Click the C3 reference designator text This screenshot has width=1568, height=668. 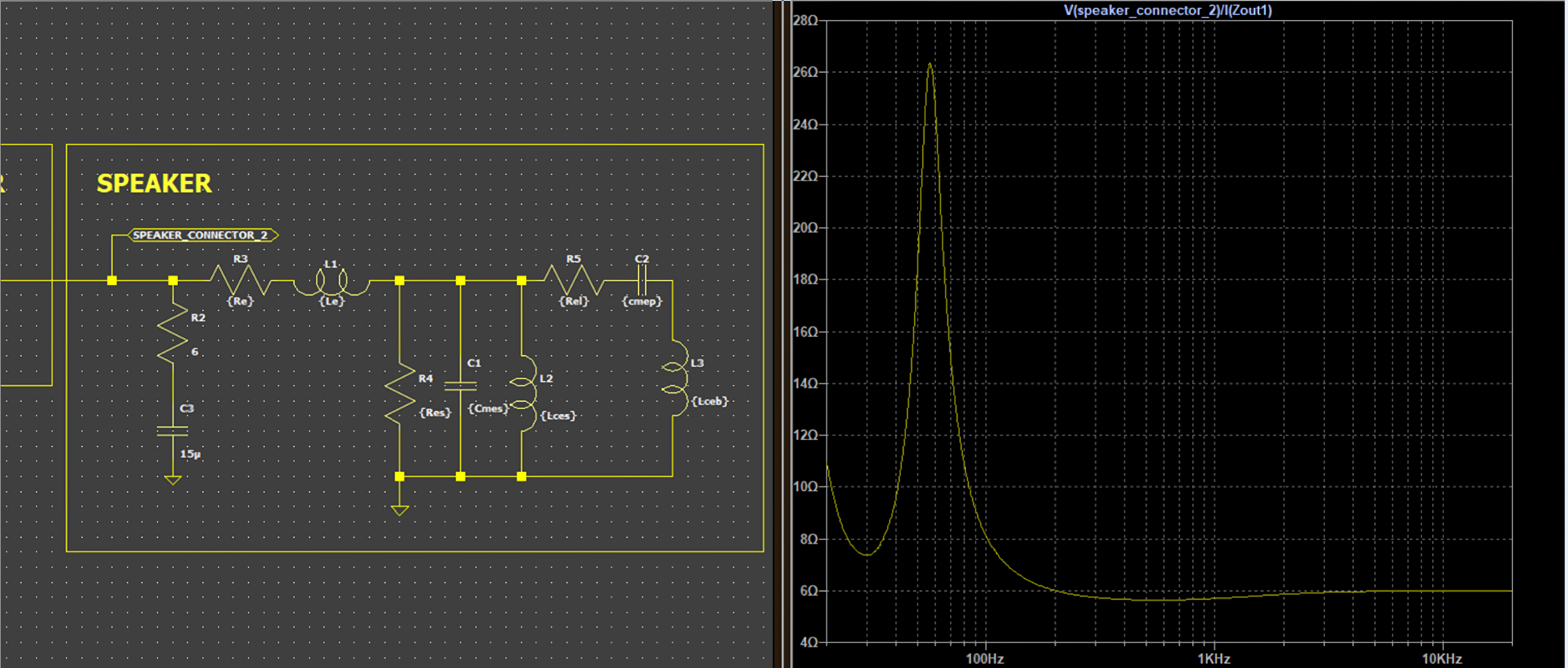[186, 408]
